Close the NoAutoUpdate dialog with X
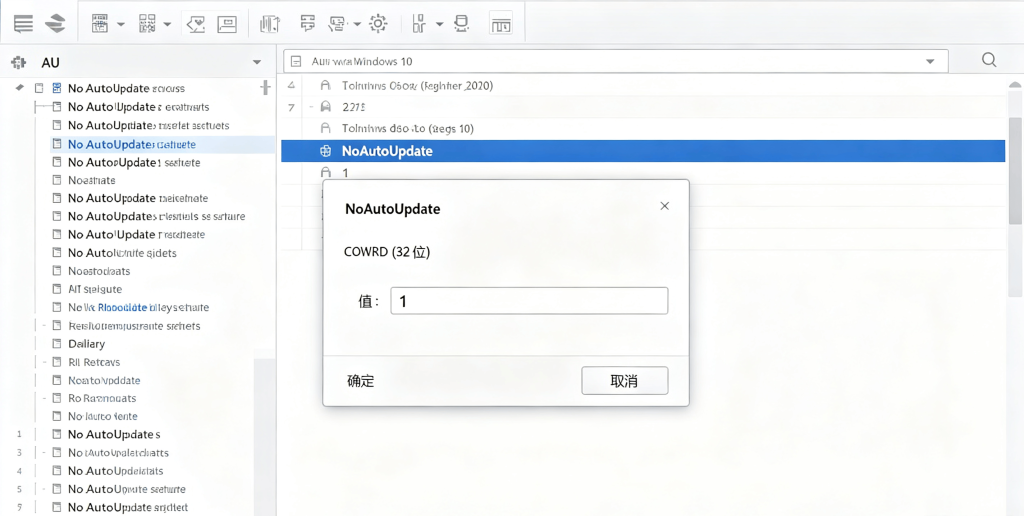 (x=665, y=206)
